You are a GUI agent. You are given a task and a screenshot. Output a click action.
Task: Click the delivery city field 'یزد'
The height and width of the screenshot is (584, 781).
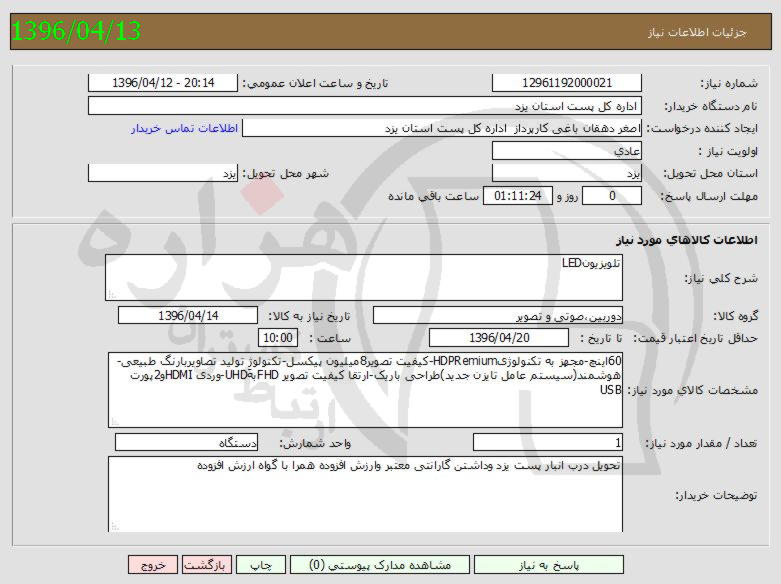(163, 173)
